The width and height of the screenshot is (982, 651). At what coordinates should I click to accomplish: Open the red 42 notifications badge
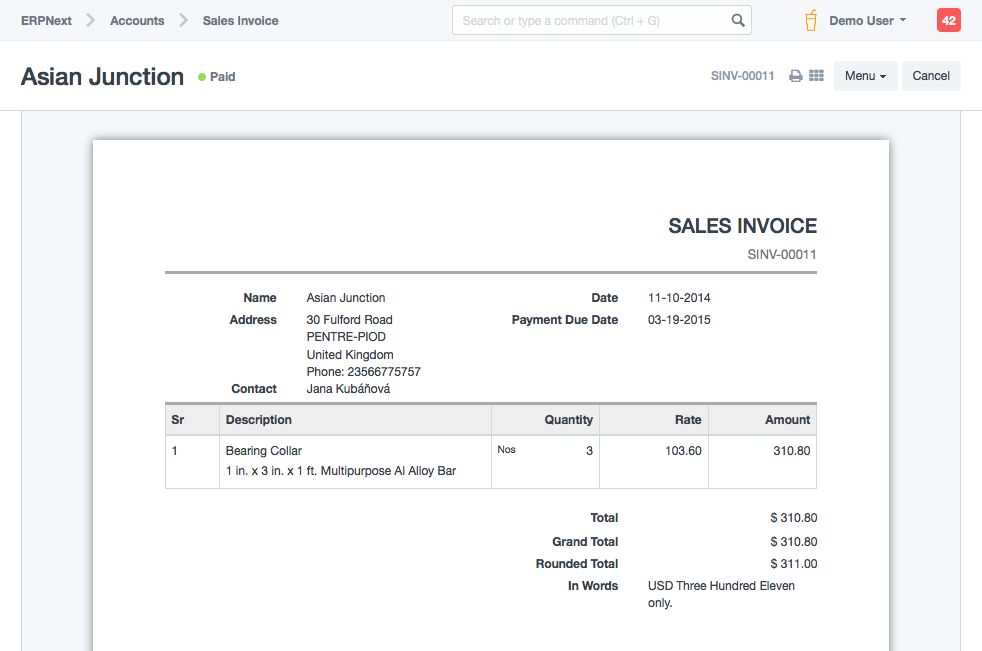(948, 20)
